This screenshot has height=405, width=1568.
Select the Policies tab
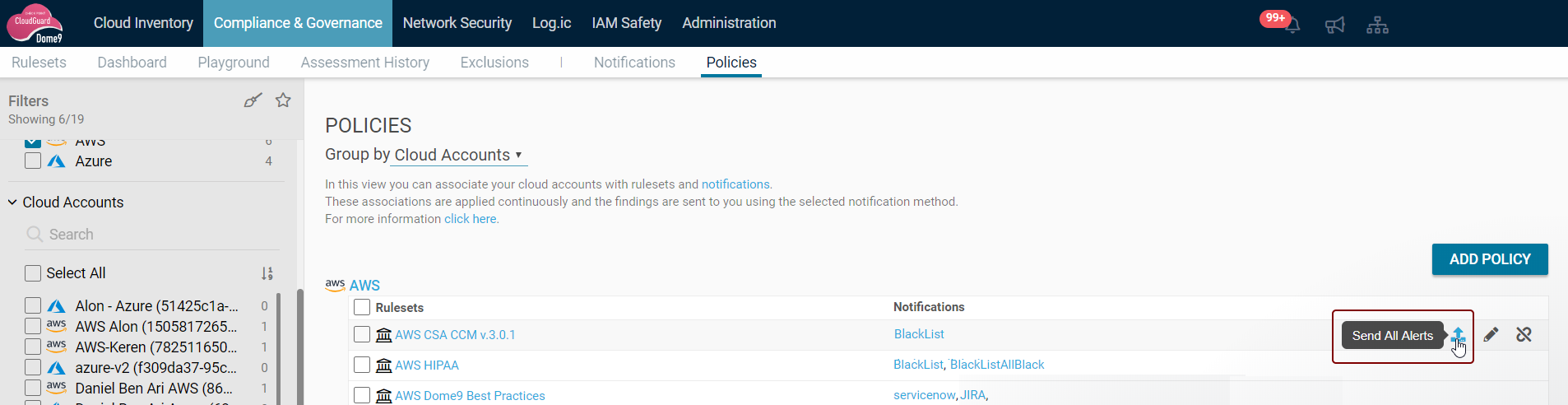click(x=731, y=63)
